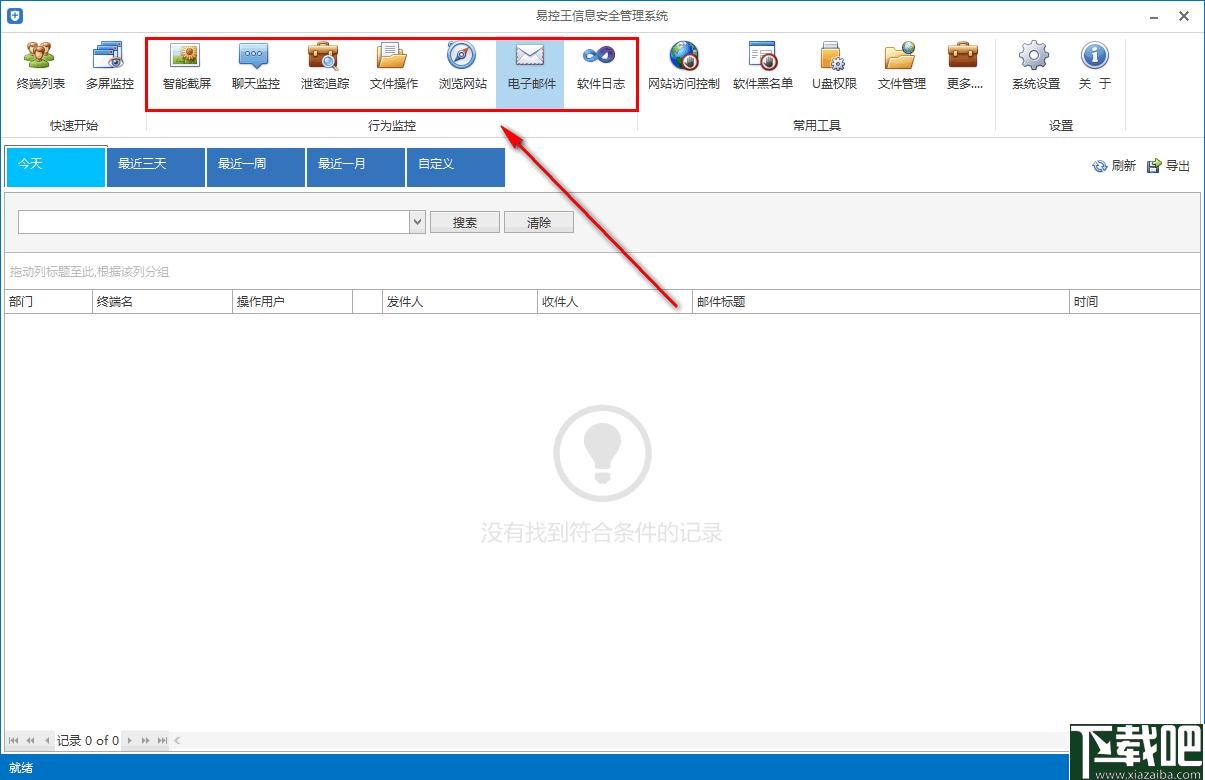Go to last record page
1205x780 pixels.
click(x=162, y=741)
